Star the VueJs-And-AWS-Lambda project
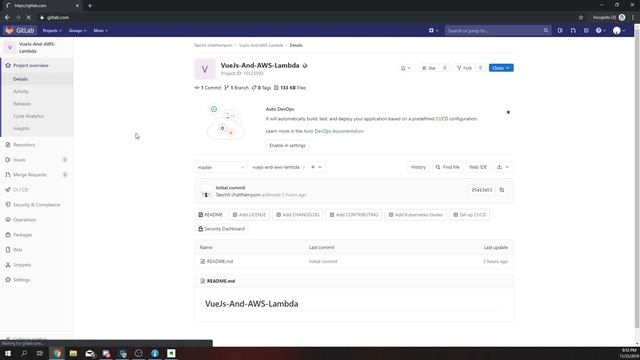This screenshot has width=640, height=360. [x=429, y=68]
